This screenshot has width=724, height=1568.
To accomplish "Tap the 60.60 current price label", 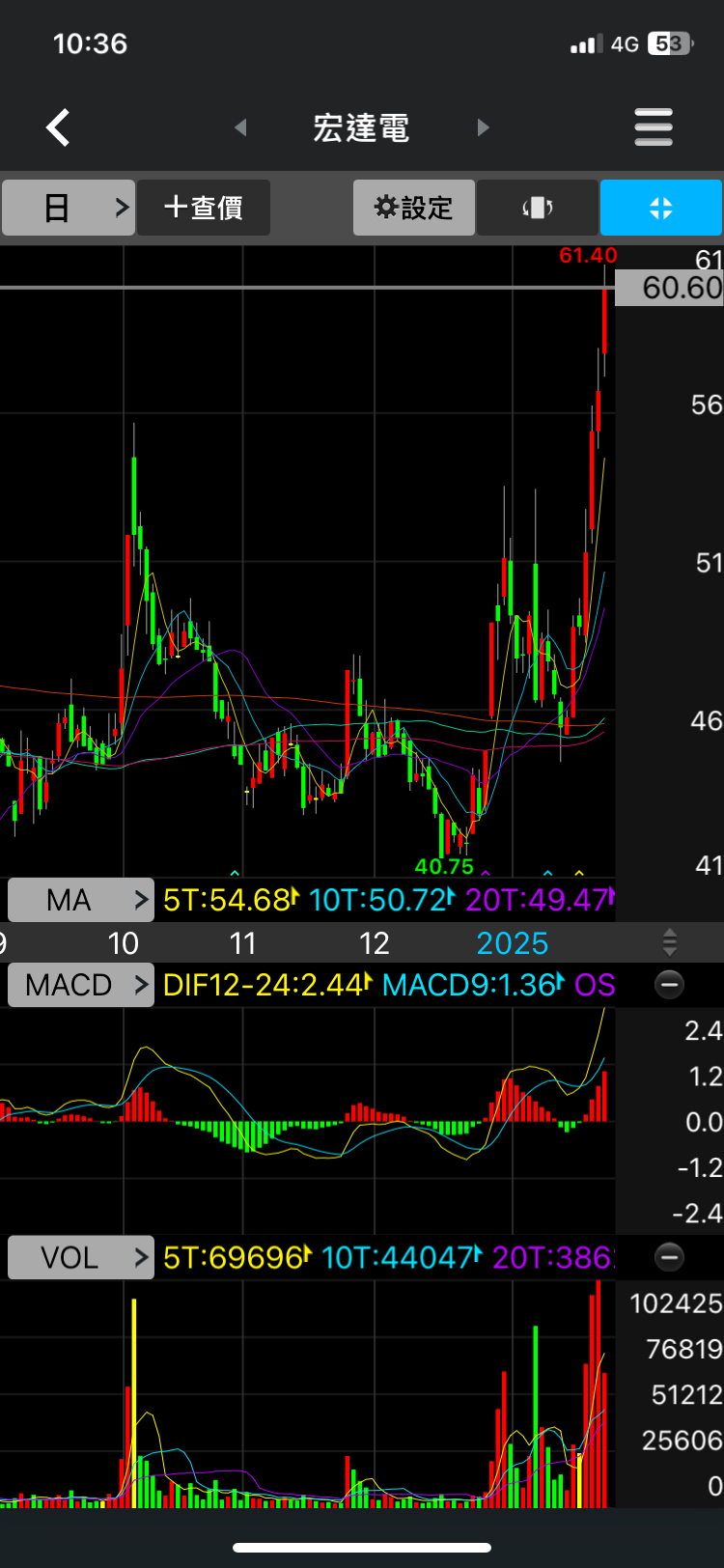I will 669,288.
